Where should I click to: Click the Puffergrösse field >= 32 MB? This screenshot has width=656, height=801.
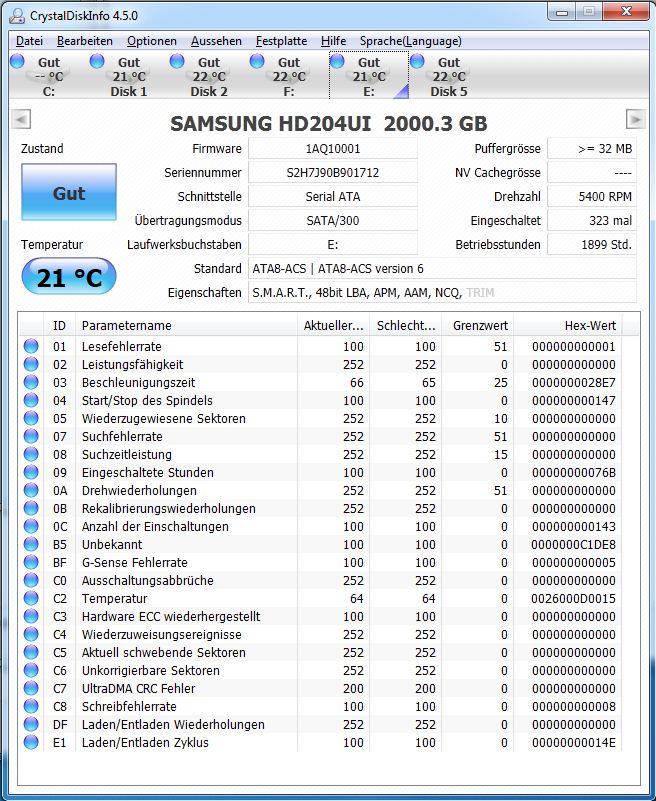point(592,149)
